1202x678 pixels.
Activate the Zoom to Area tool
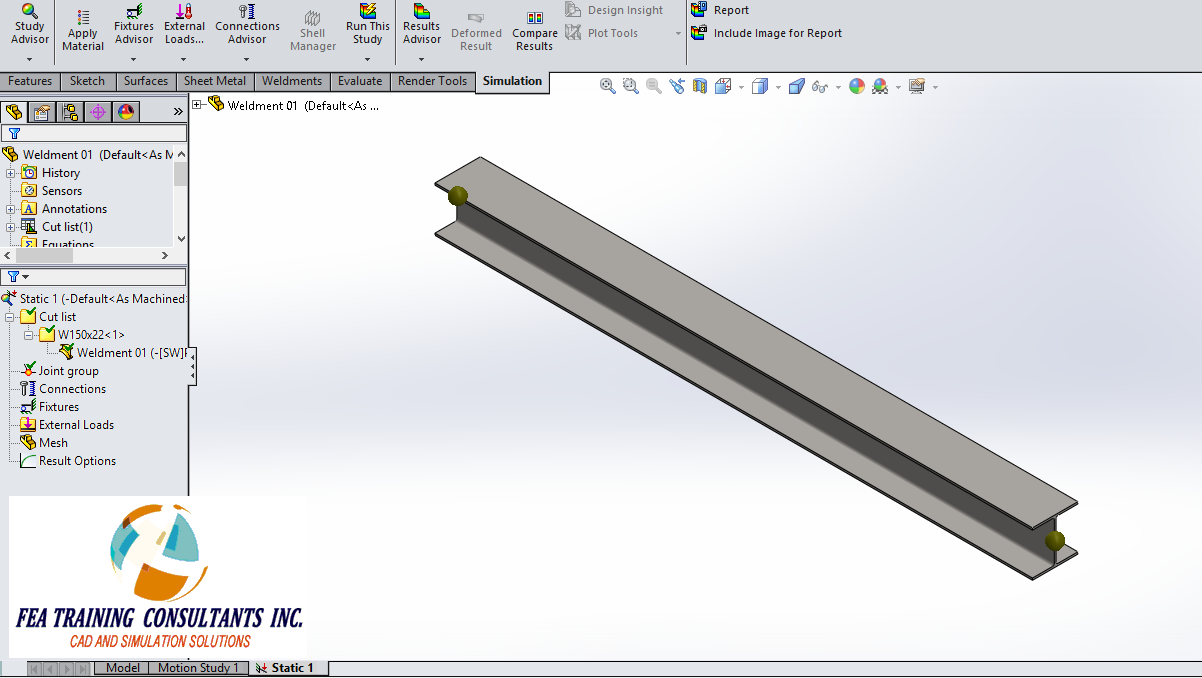(x=630, y=86)
